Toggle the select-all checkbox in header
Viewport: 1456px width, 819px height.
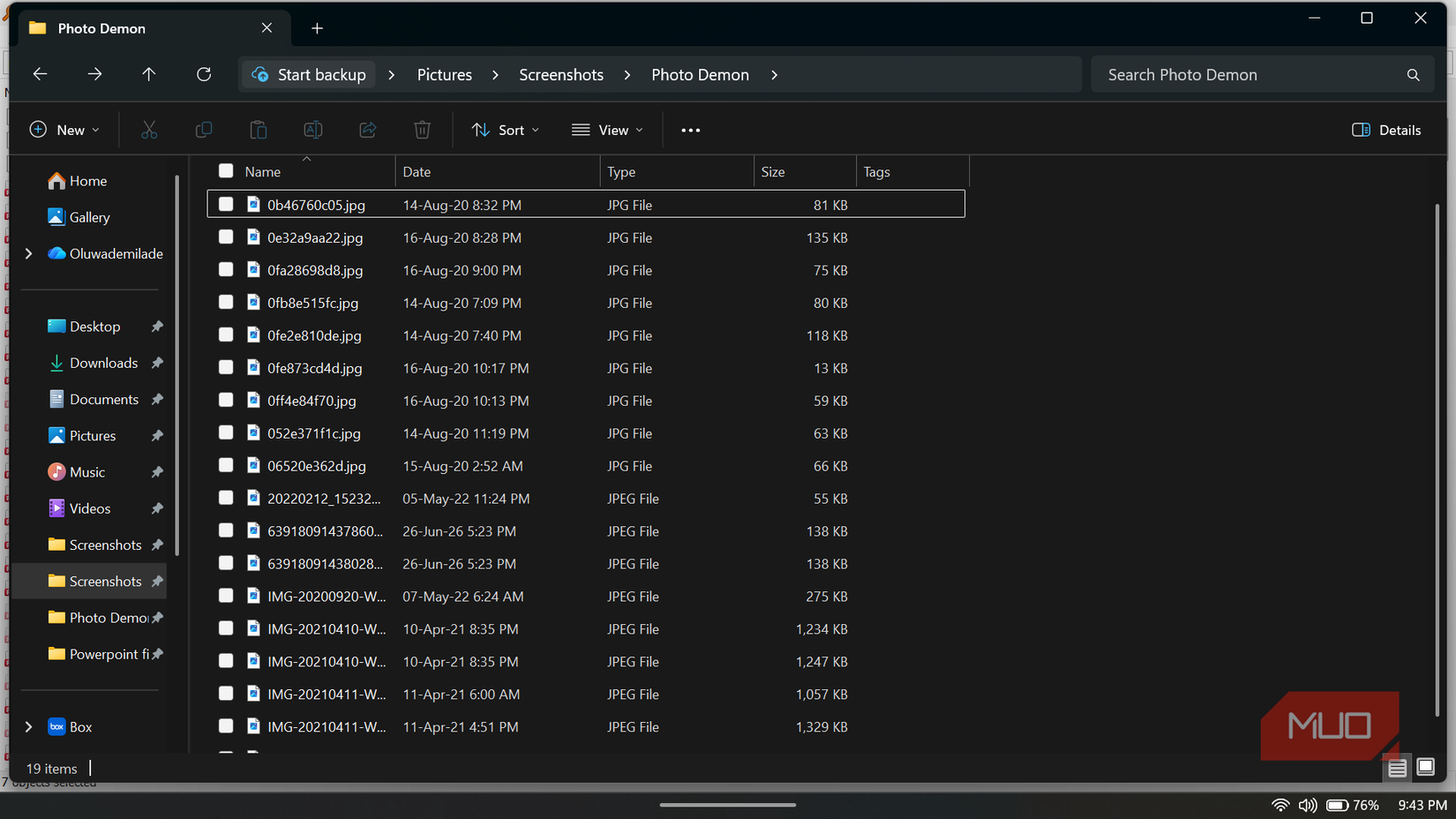point(226,171)
